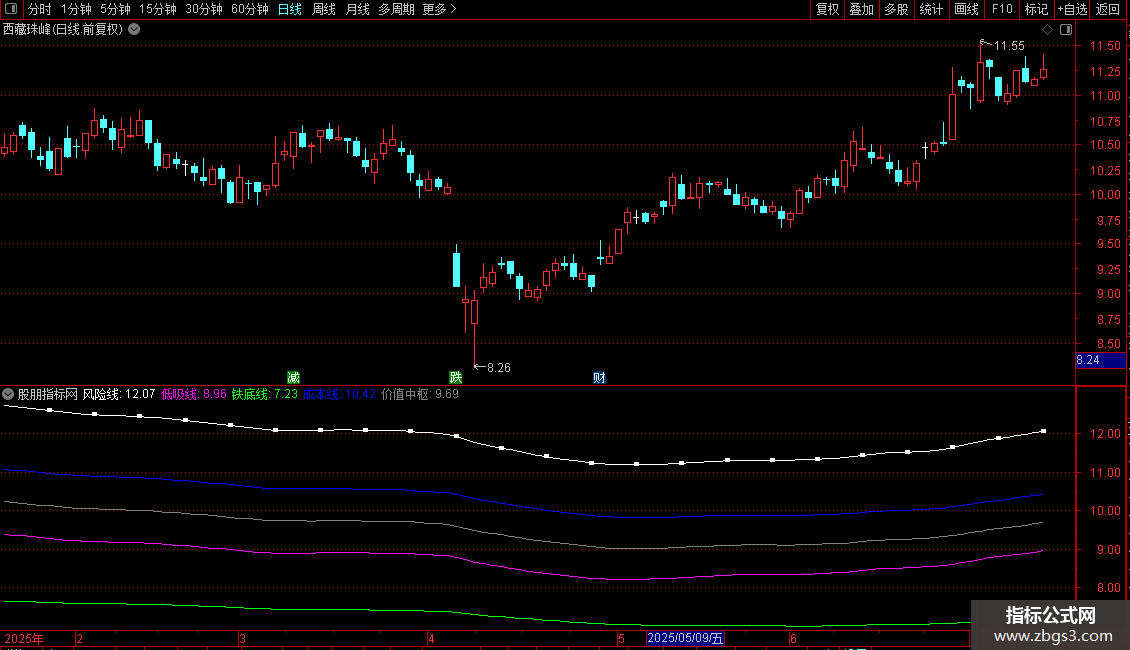This screenshot has height=650, width=1130.
Task: Switch to 30分钟 period tab
Action: click(204, 9)
